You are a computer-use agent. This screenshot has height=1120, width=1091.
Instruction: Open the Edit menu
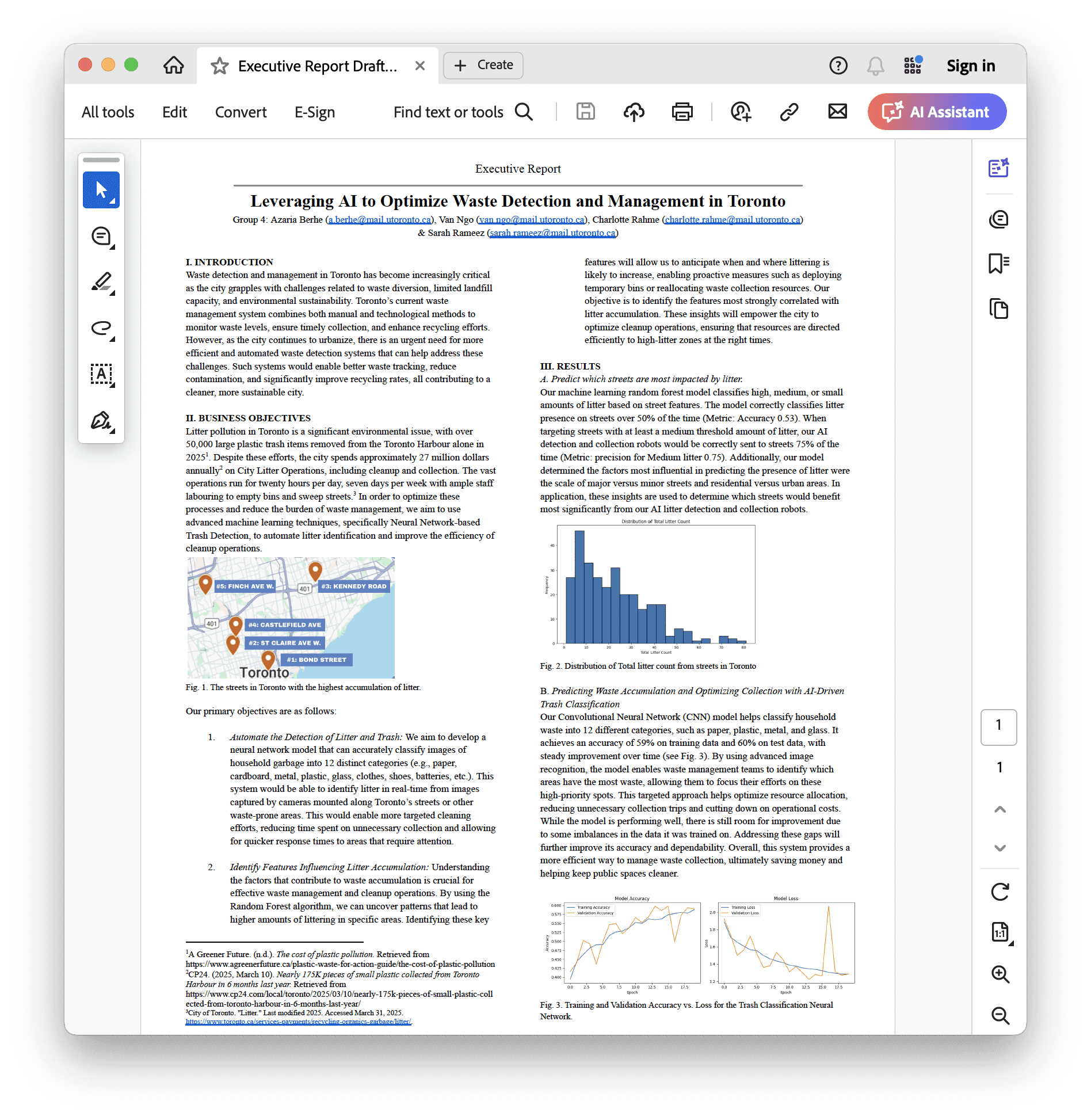(x=174, y=112)
